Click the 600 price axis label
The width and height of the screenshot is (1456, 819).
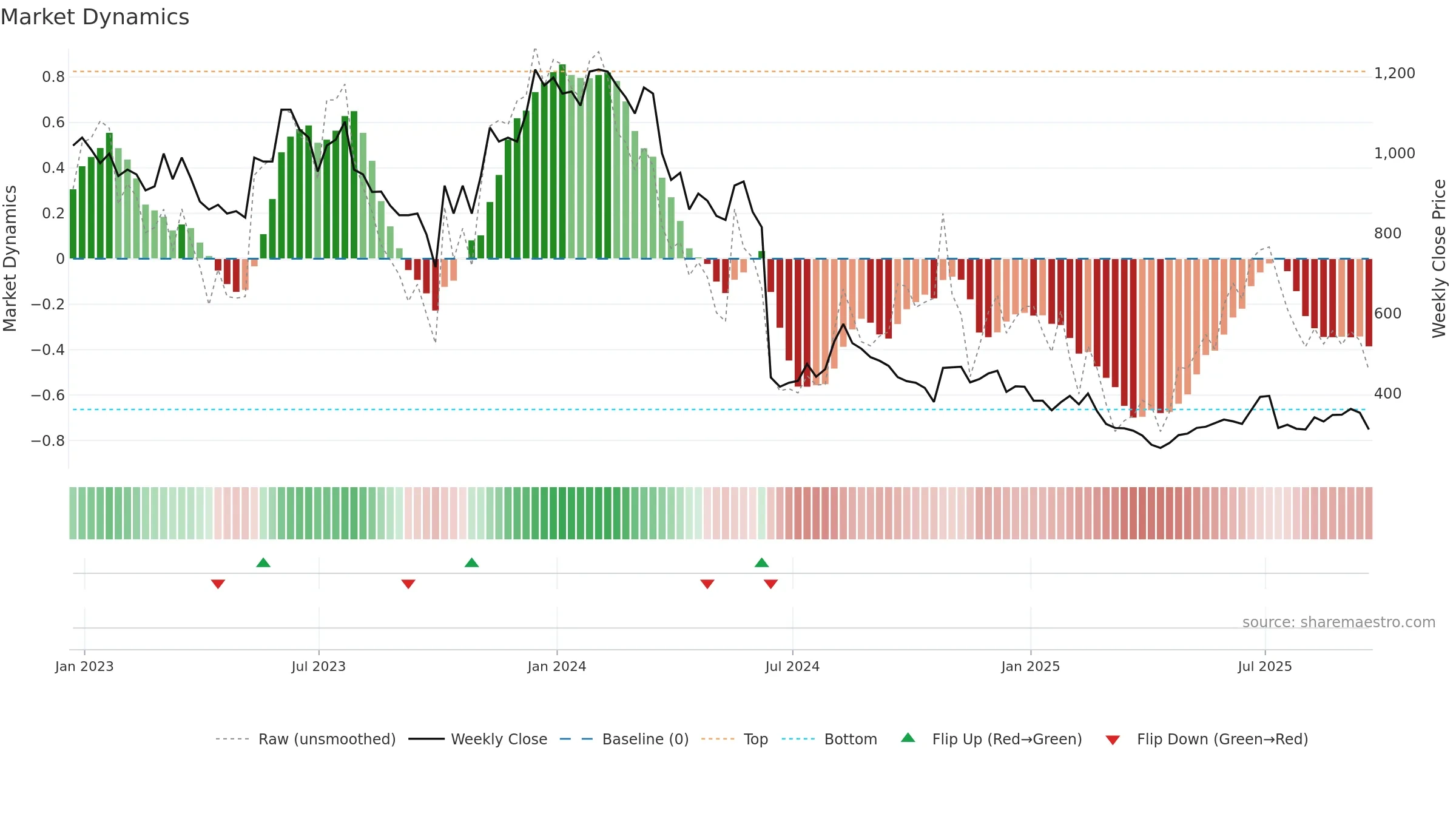(1388, 313)
